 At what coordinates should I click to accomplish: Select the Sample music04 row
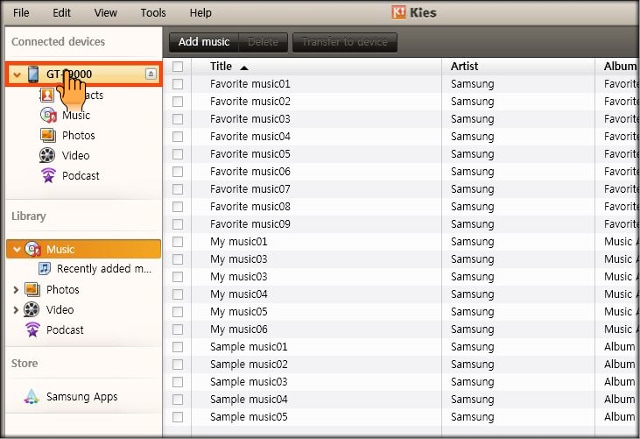click(x=401, y=400)
